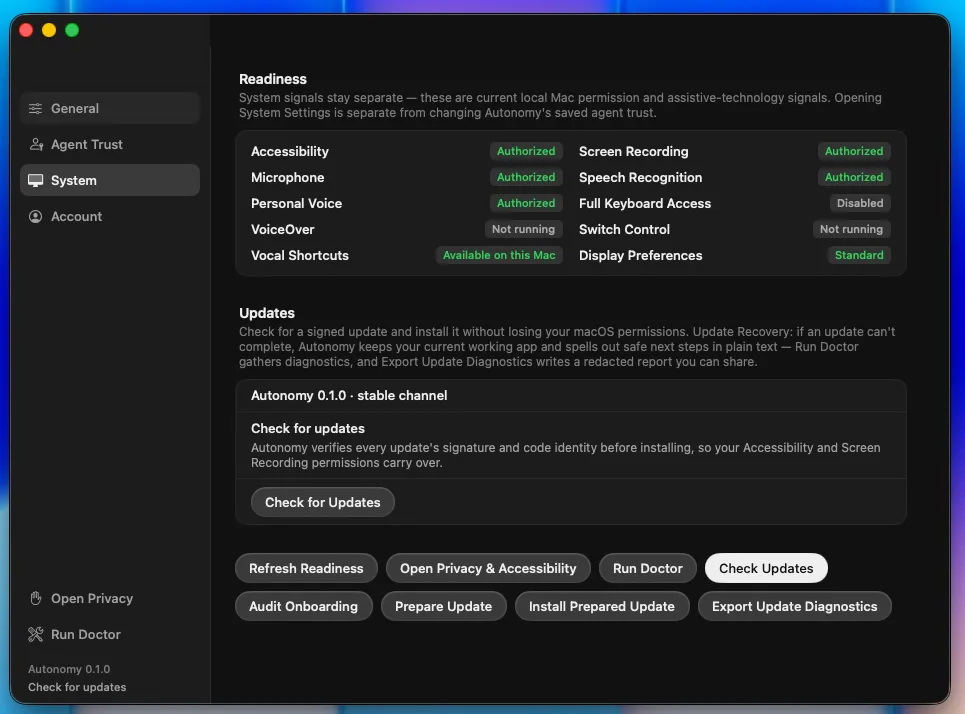965x714 pixels.
Task: Click the Install Prepared Update button
Action: (602, 606)
